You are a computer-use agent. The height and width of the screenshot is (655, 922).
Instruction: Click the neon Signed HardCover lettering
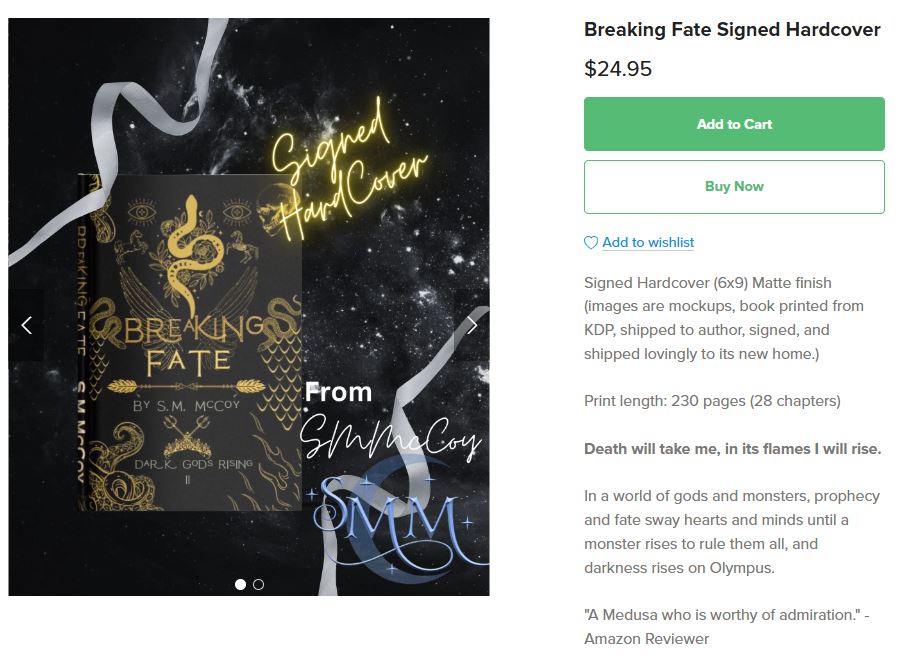tap(347, 171)
